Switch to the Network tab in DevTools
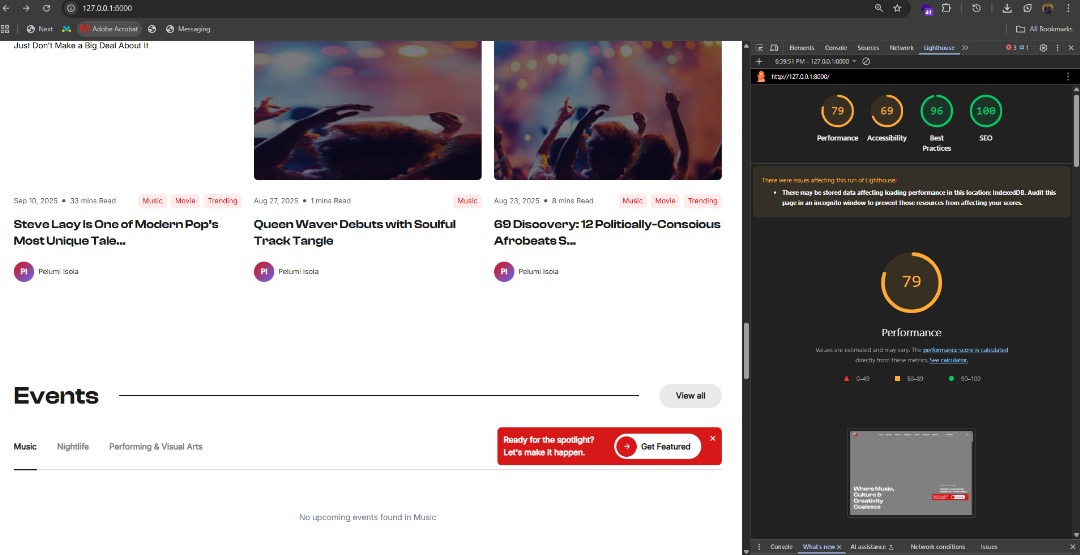This screenshot has width=1080, height=555. coord(901,47)
